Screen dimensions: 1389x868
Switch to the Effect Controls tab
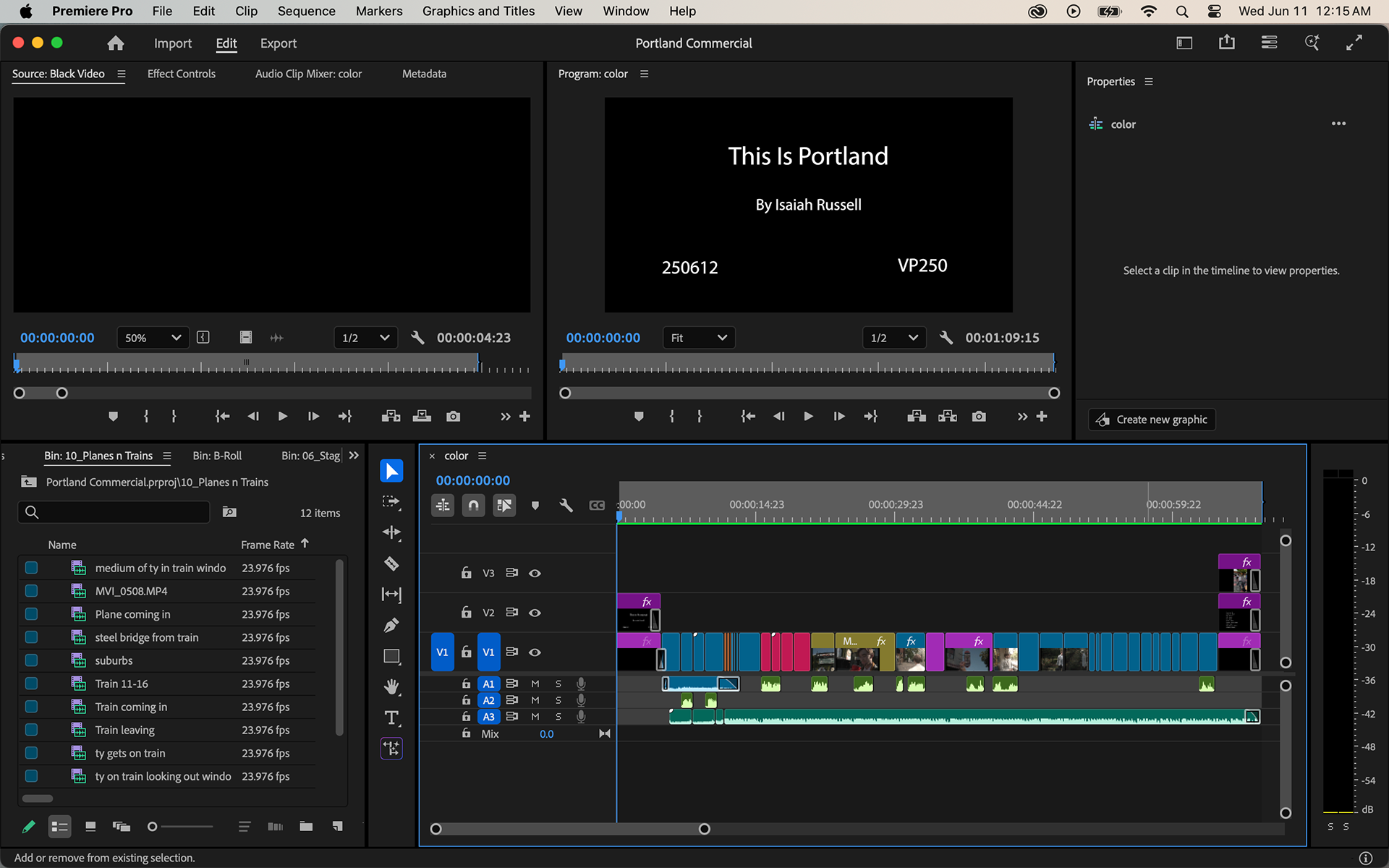coord(181,74)
